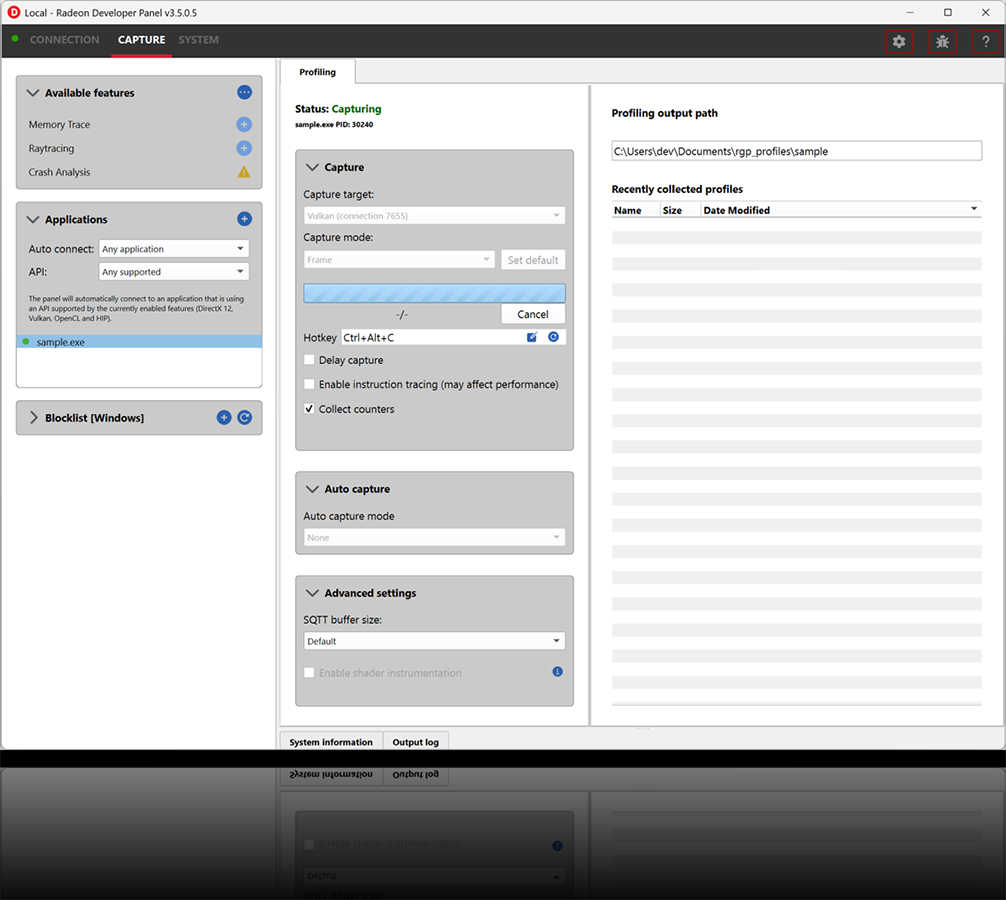This screenshot has height=900, width=1006.
Task: Select sample.exe in applications list
Action: pos(139,342)
